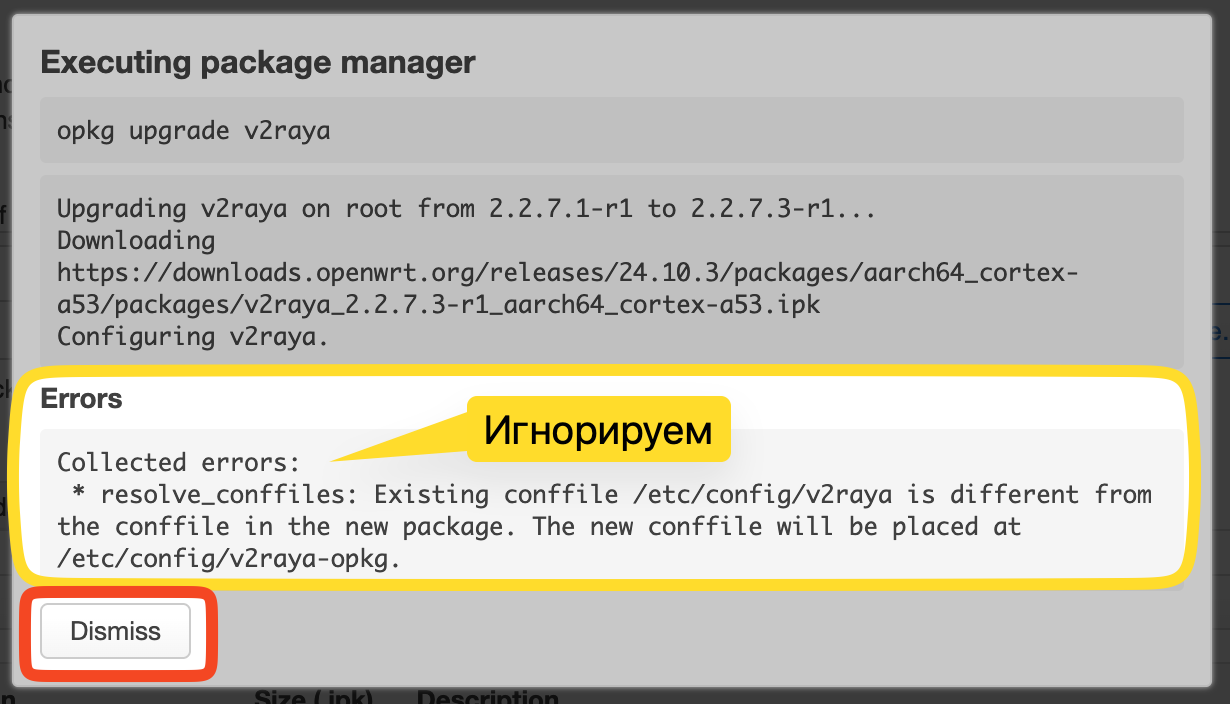1230x704 pixels.
Task: Click the yellow 'Игнорируем' callout label
Action: click(x=598, y=430)
